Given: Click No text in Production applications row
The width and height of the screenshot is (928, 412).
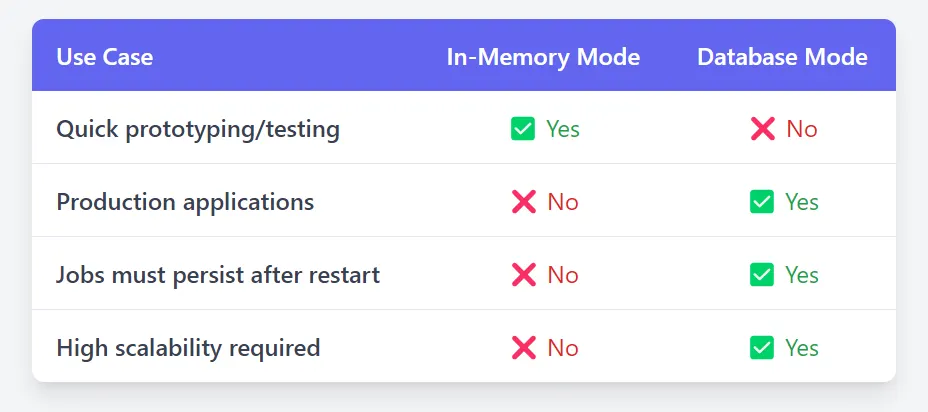Looking at the screenshot, I should pyautogui.click(x=563, y=202).
